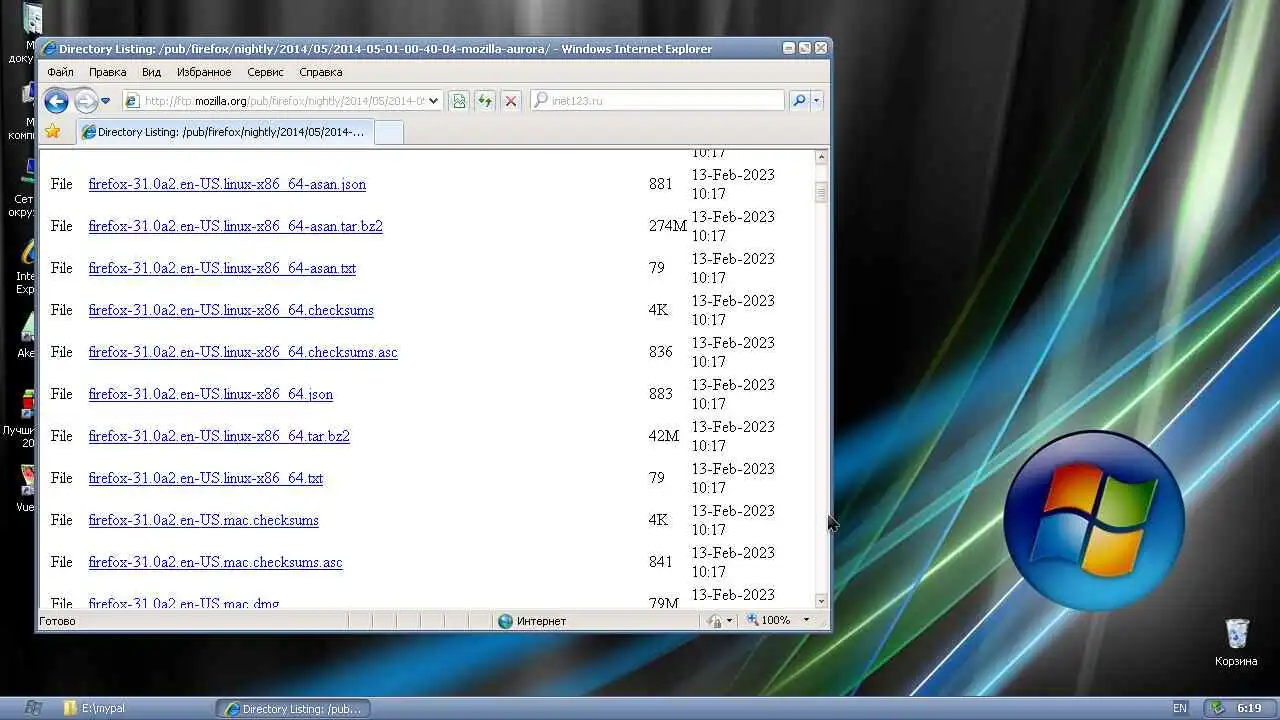1280x720 pixels.
Task: Open the protected mode lock dropdown
Action: tap(720, 621)
